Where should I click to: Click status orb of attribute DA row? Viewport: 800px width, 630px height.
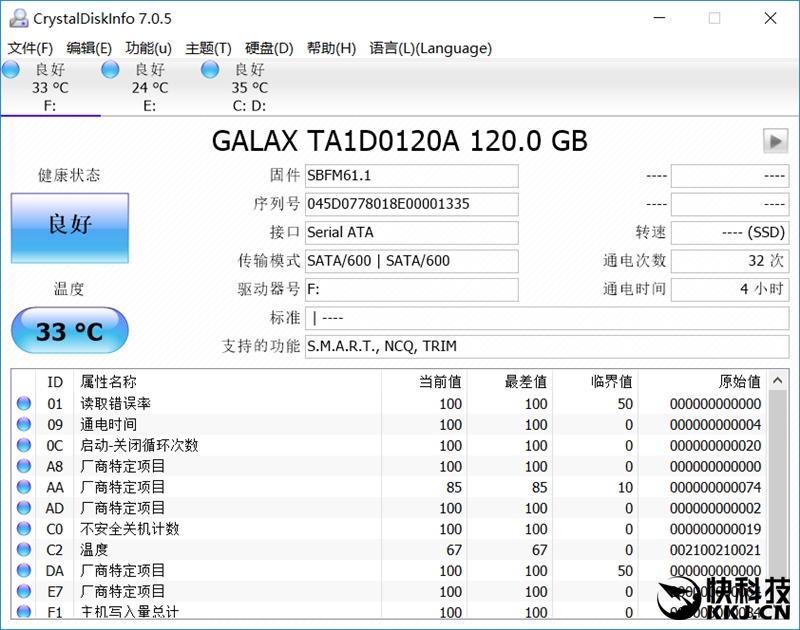pos(24,571)
